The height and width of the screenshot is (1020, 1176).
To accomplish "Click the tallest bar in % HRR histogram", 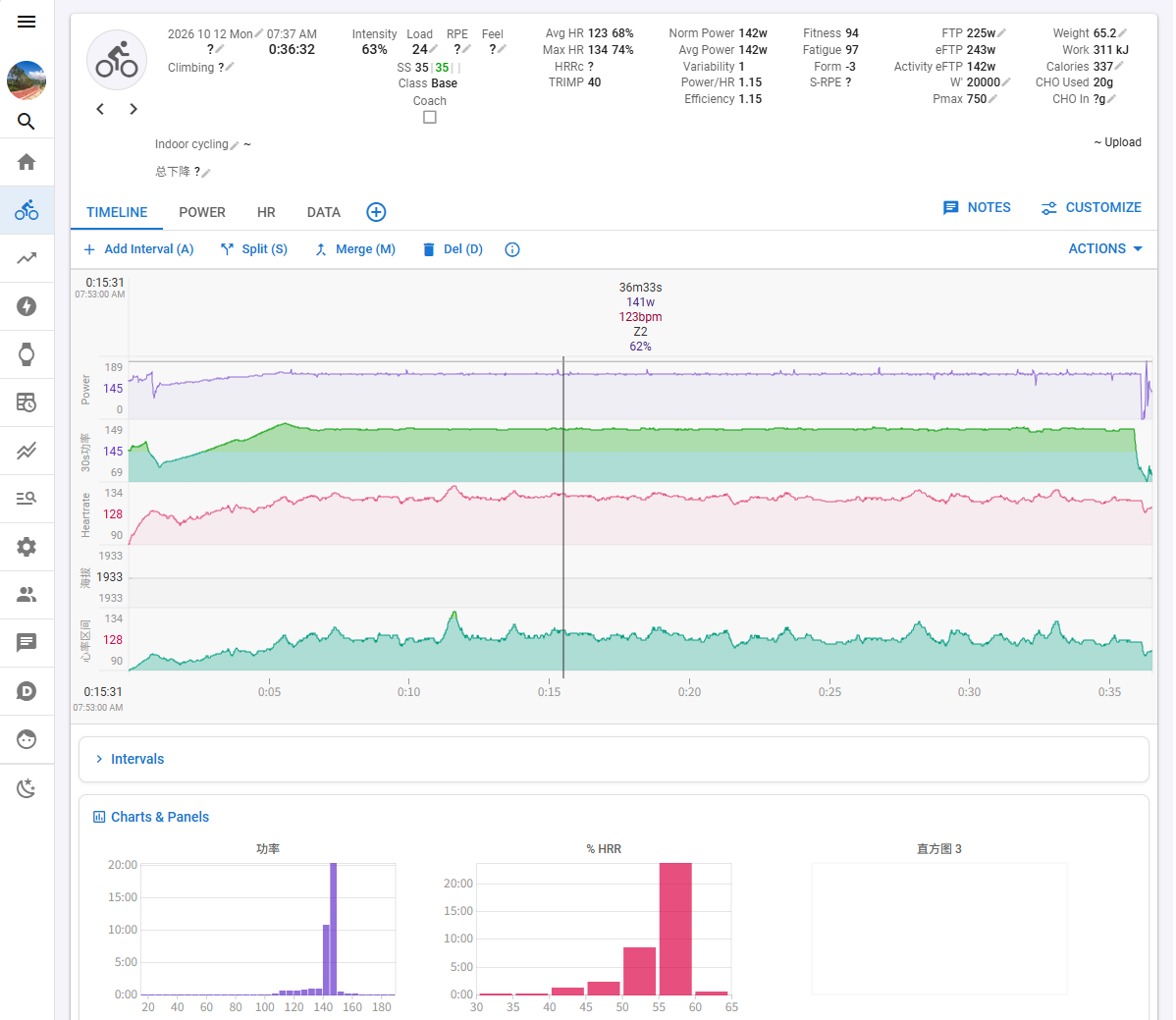I will 675,929.
